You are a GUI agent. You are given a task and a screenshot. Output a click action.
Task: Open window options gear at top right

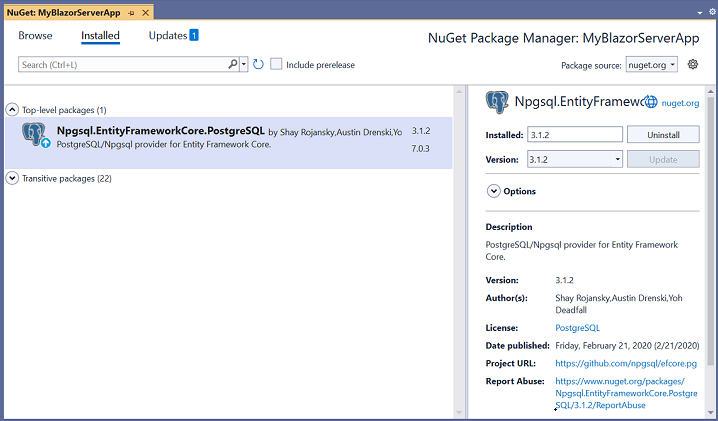pos(713,12)
